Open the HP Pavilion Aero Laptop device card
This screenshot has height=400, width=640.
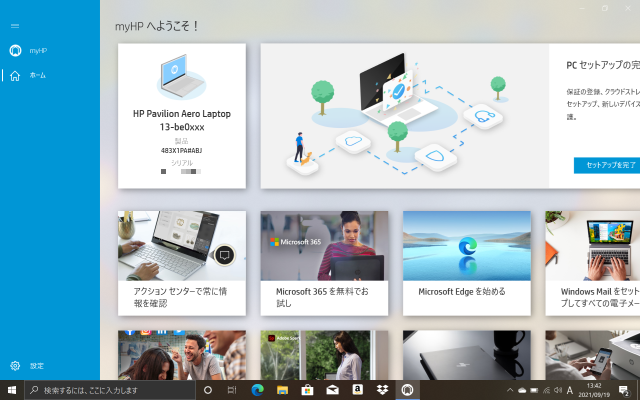[x=182, y=116]
